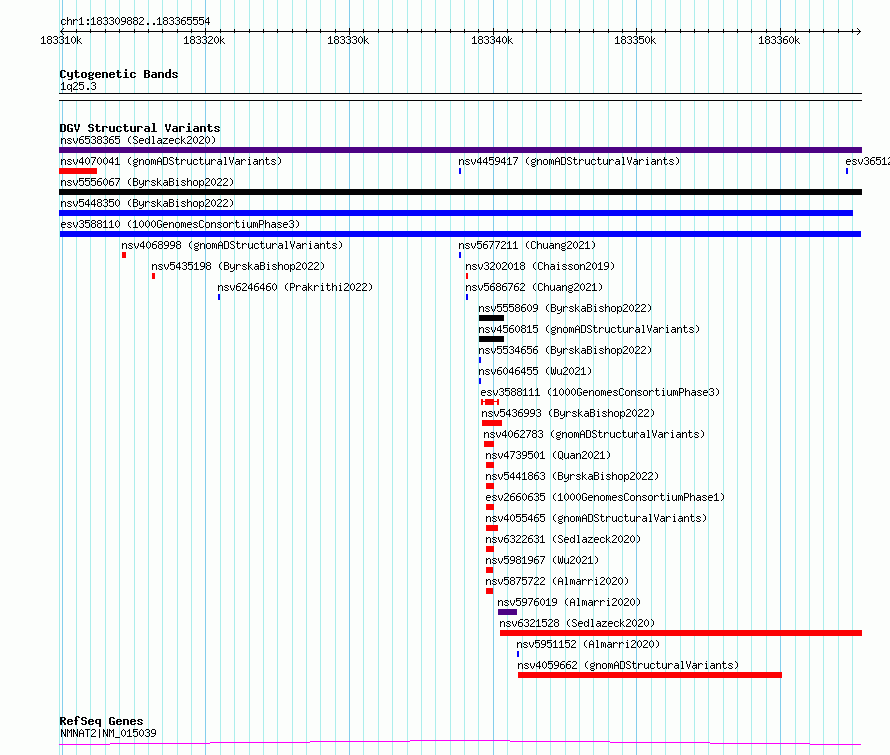Open the nsv5976019 (Almarri2020) label
The height and width of the screenshot is (755, 890).
tap(569, 602)
